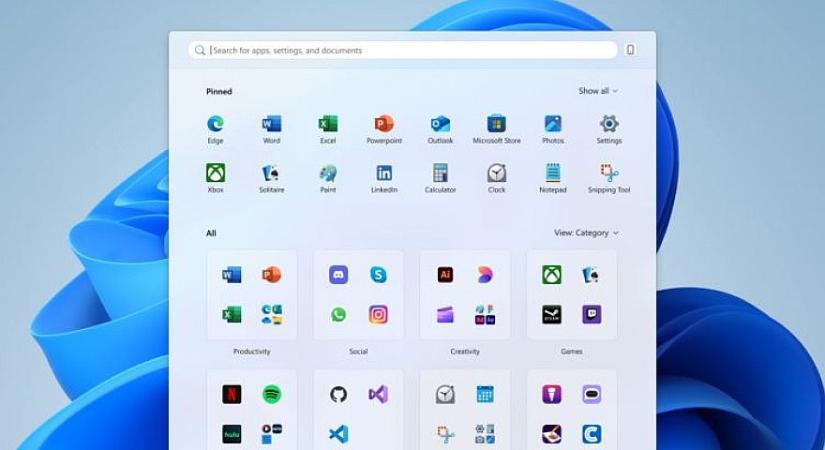The height and width of the screenshot is (450, 825).
Task: Open the Solitaire game
Action: tap(271, 174)
